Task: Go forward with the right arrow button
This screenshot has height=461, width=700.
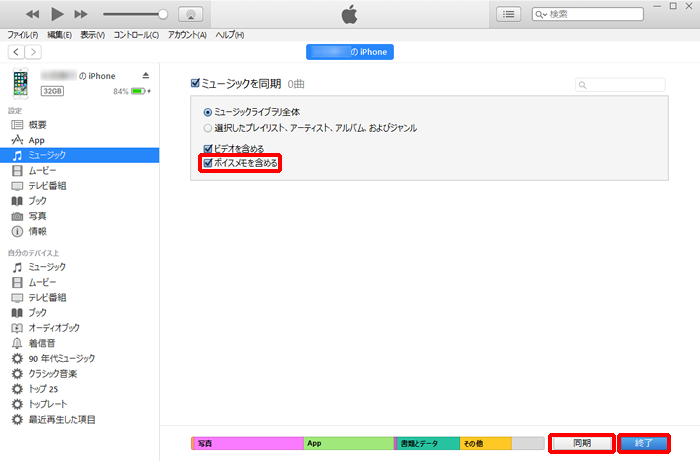Action: pyautogui.click(x=33, y=52)
